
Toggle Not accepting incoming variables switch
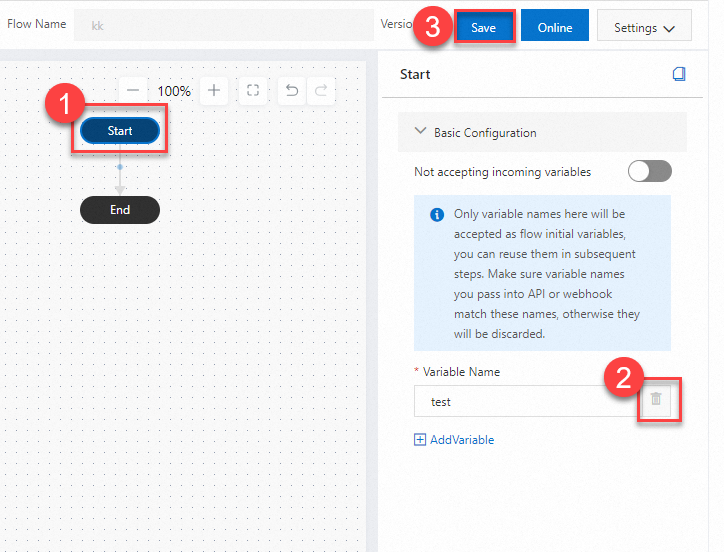(650, 171)
